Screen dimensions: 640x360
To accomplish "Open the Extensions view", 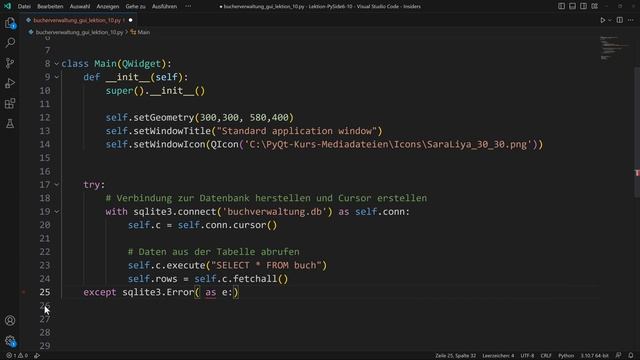I will click(x=10, y=103).
